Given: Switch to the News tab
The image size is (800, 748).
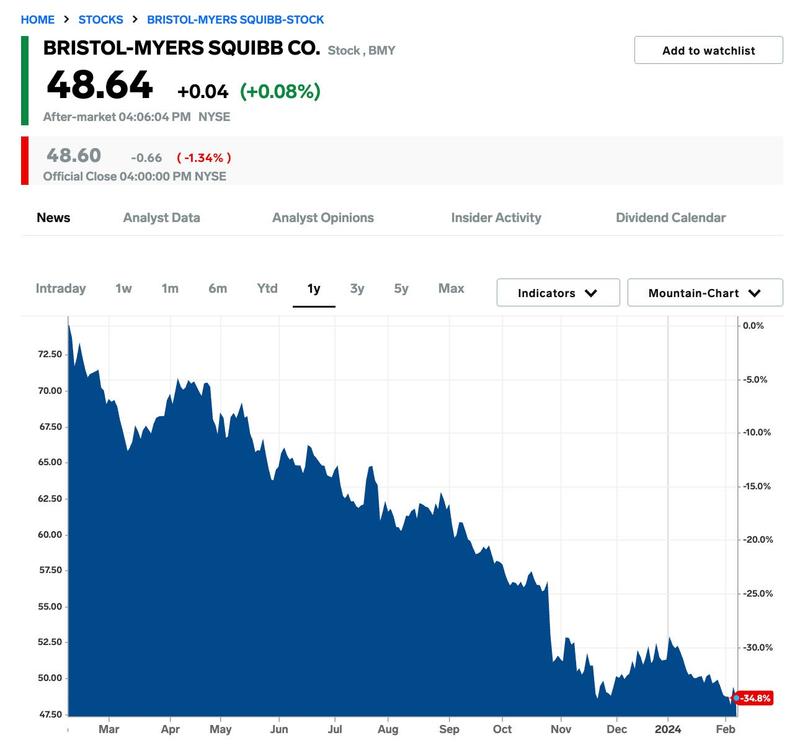Looking at the screenshot, I should click(54, 218).
